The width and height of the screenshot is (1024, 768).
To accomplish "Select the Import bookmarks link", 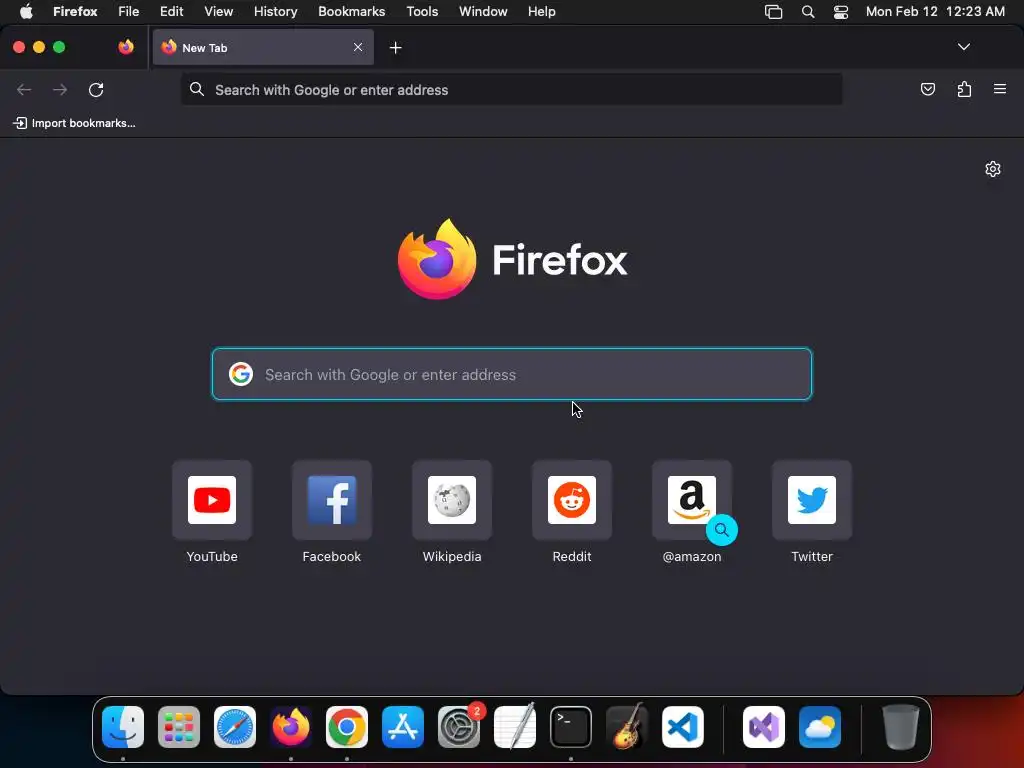I will coord(74,123).
